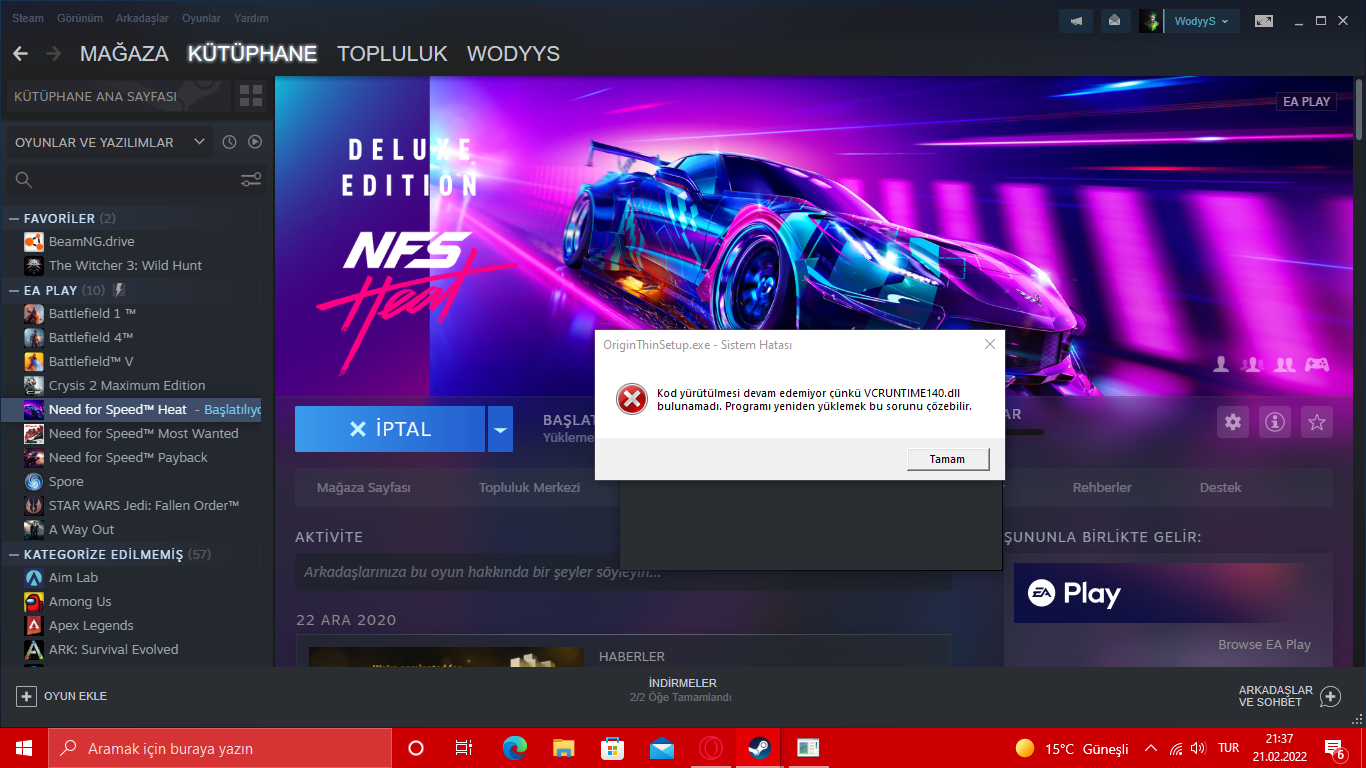
Task: Open Cortana circle on the taskbar
Action: point(416,748)
